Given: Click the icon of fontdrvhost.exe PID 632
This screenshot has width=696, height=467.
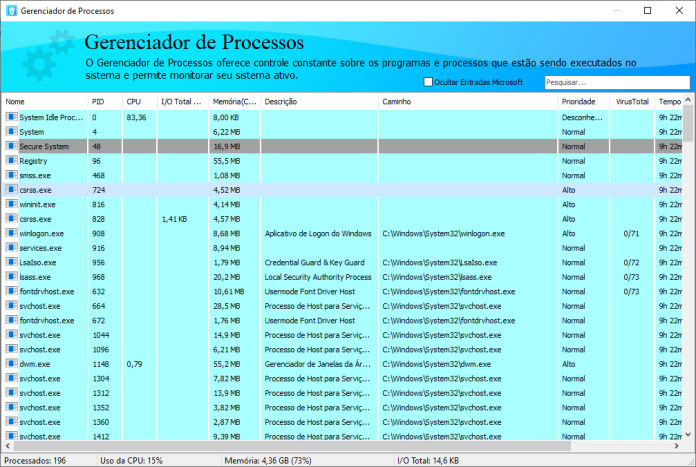Looking at the screenshot, I should coord(12,291).
